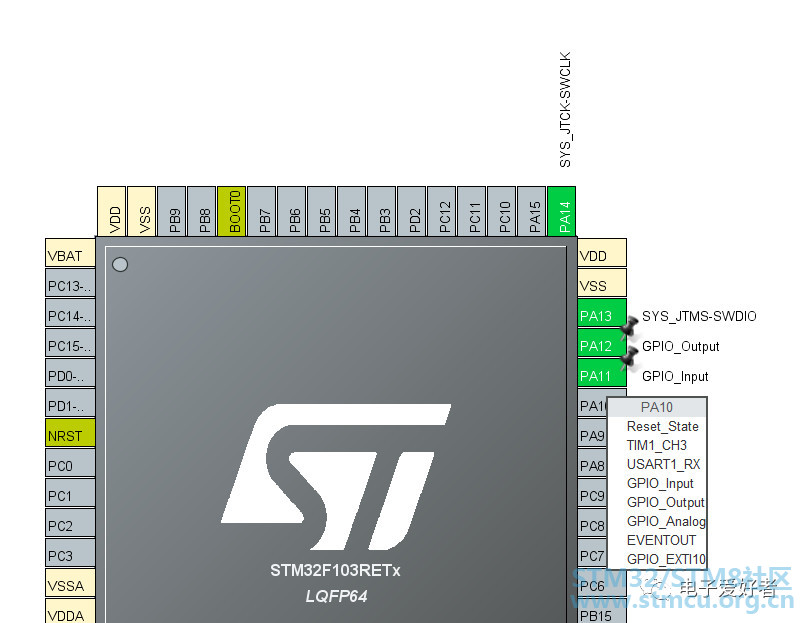Click the PD0-.. pin

70,373
